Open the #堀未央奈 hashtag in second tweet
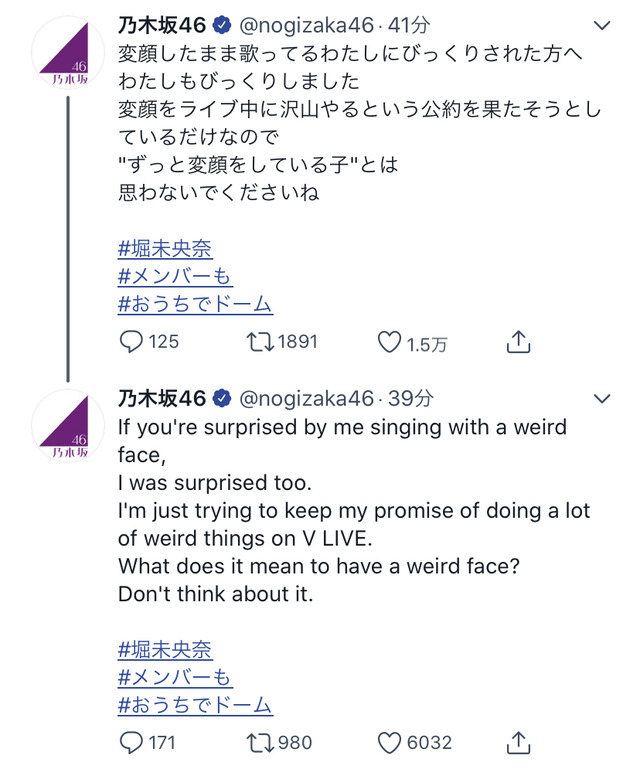 click(x=165, y=649)
